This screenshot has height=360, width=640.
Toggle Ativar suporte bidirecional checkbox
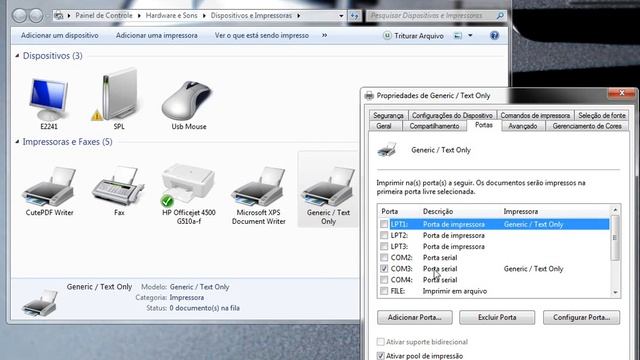coord(380,342)
